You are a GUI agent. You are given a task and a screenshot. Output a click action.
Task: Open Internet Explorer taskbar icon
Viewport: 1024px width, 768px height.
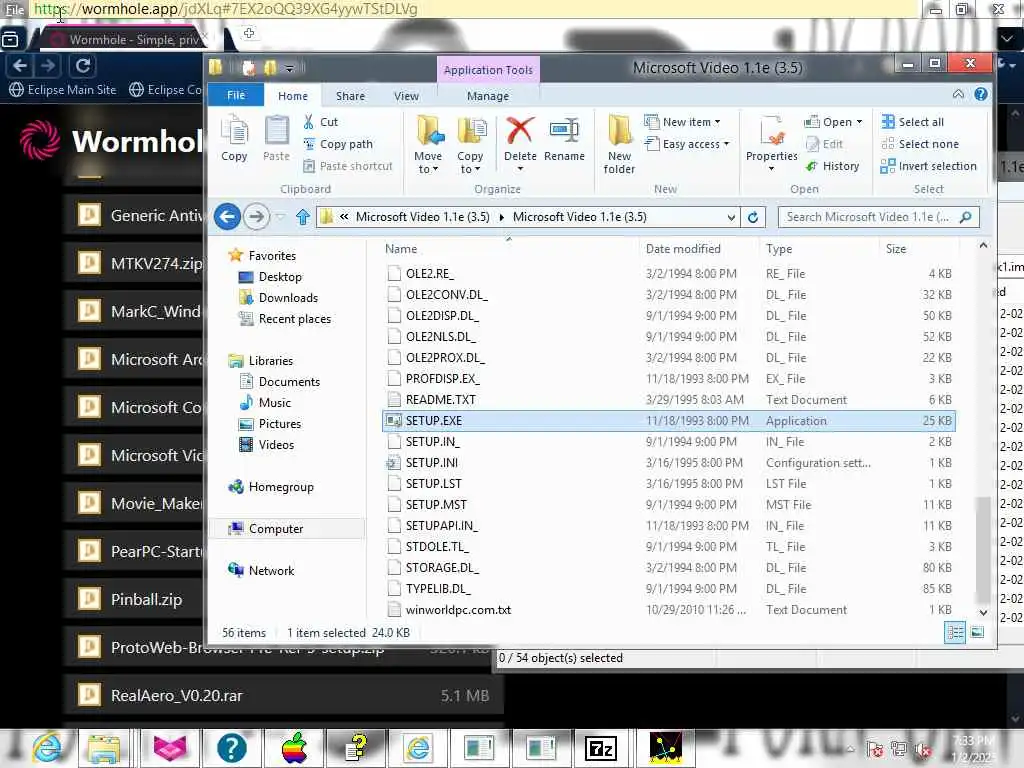click(x=47, y=748)
